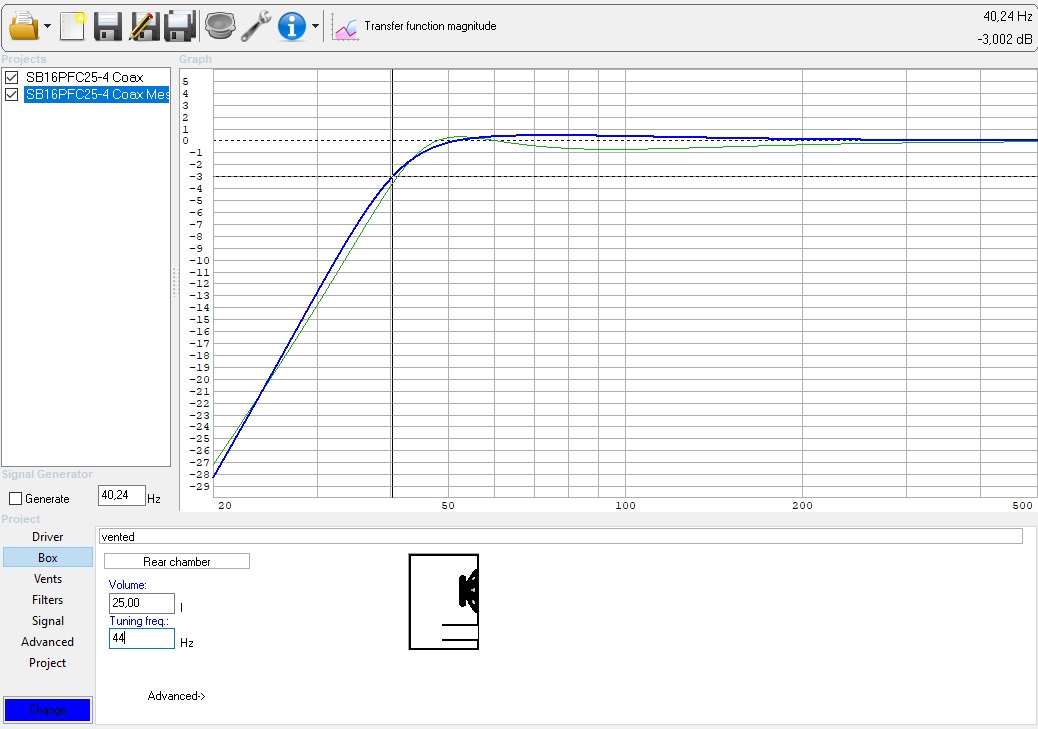
Task: Switch to the Vents tab
Action: 48,579
